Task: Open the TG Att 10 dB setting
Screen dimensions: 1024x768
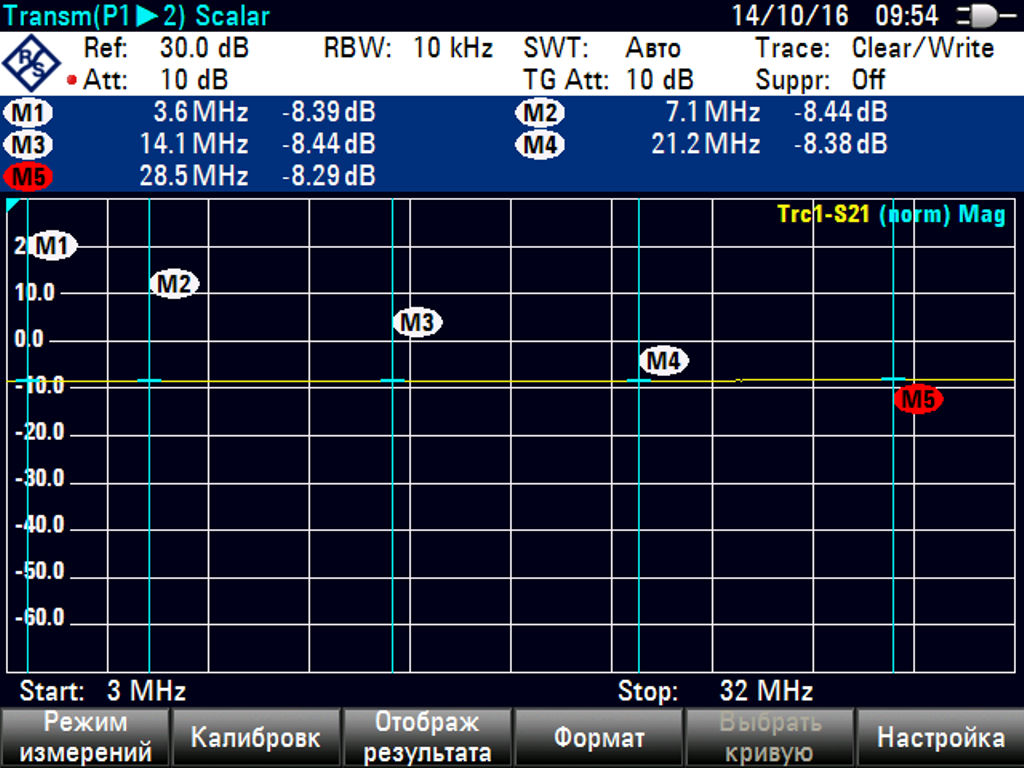Action: 660,80
